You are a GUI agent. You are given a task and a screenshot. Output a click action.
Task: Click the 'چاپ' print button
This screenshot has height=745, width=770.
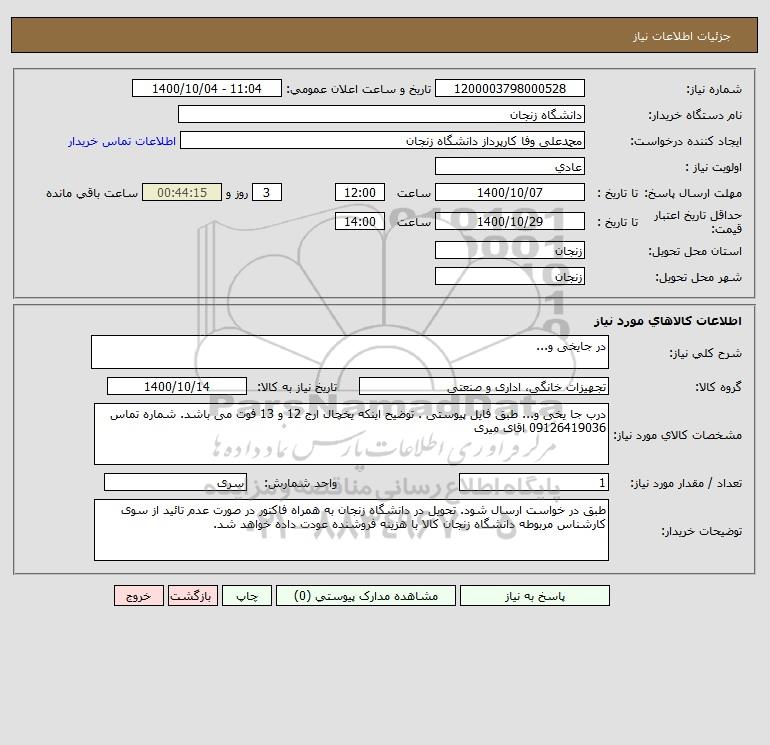247,596
